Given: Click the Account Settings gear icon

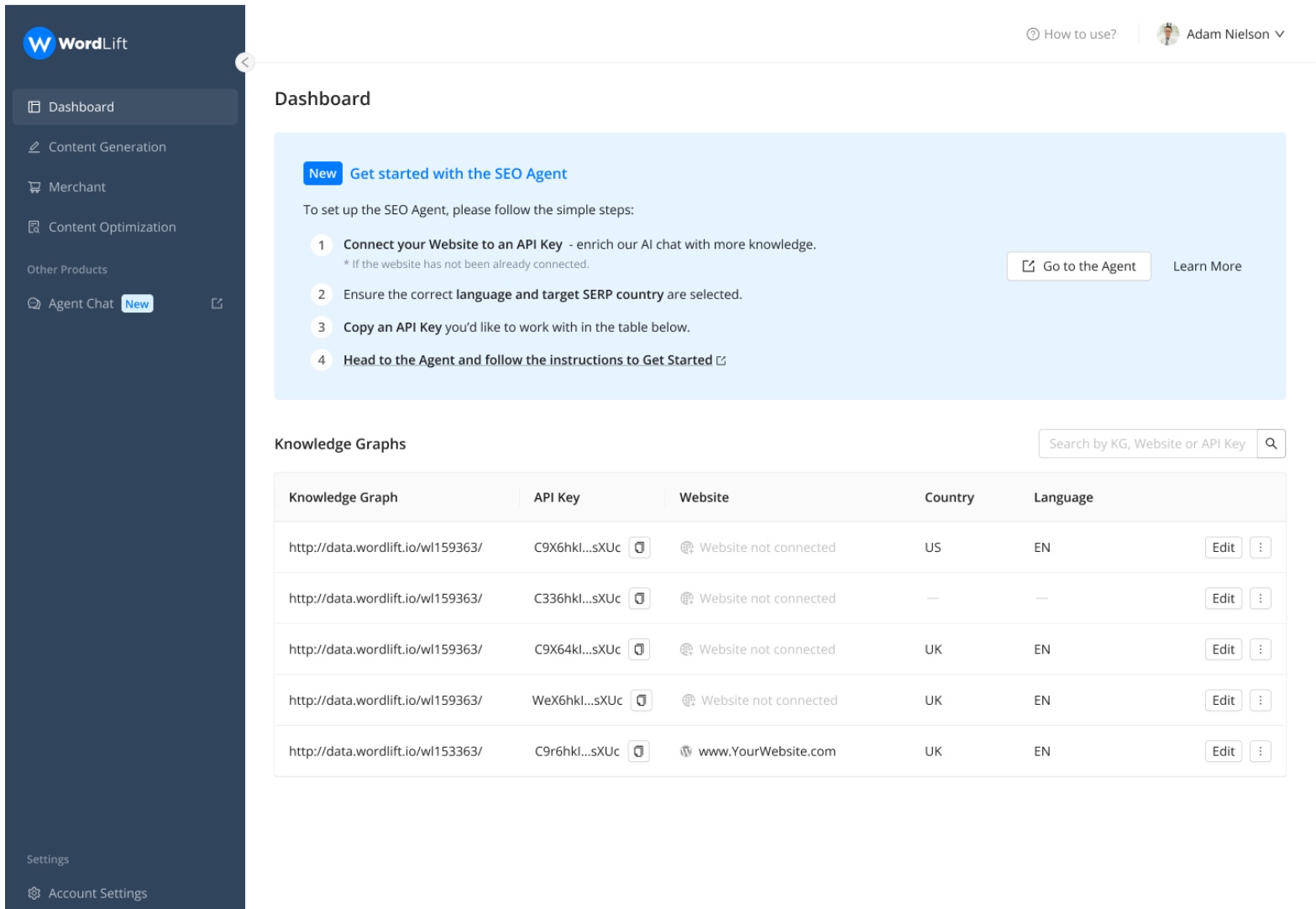Looking at the screenshot, I should coord(34,893).
